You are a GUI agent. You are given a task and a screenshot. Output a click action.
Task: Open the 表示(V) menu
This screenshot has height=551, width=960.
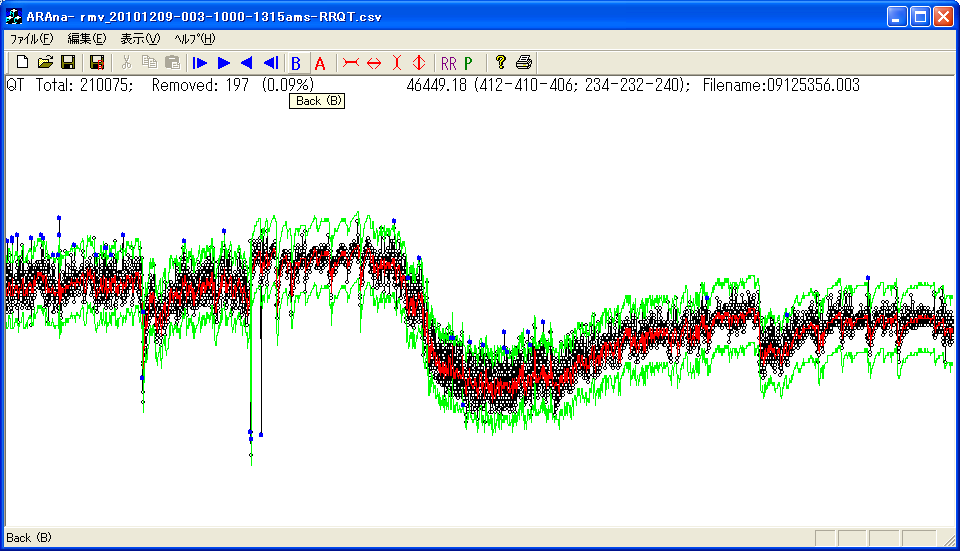click(139, 39)
